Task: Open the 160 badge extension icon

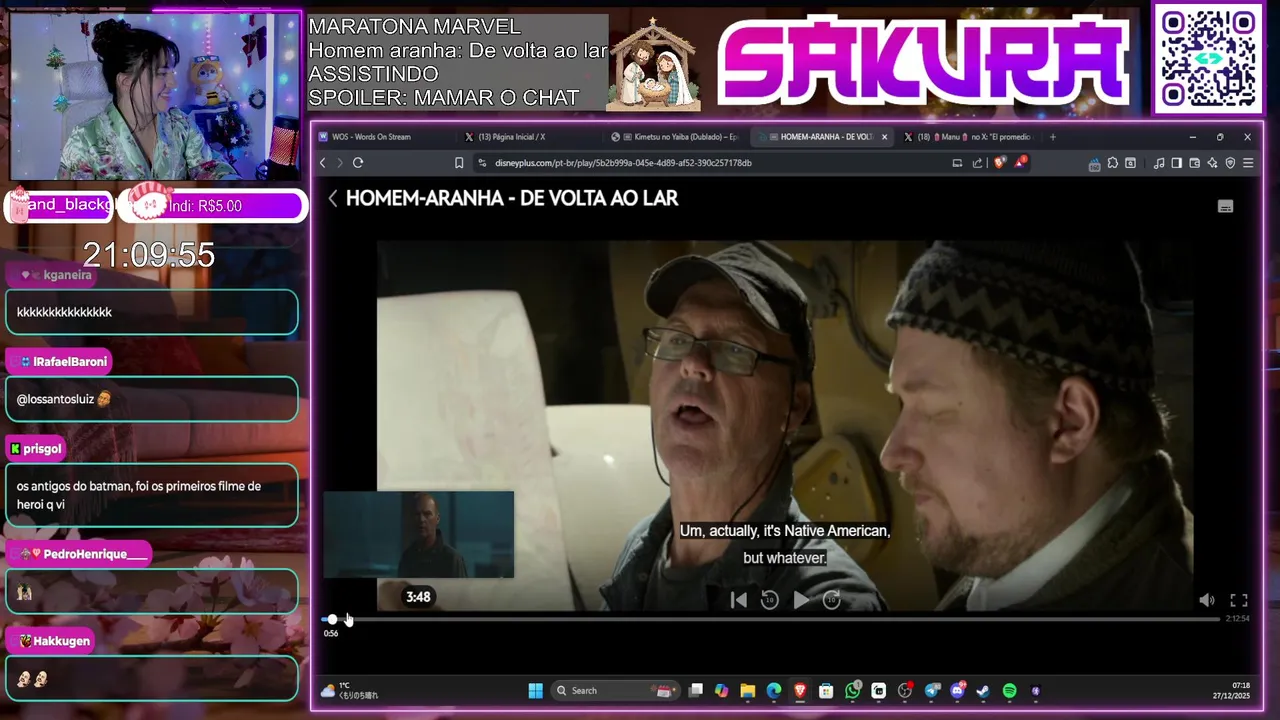Action: pos(1095,164)
